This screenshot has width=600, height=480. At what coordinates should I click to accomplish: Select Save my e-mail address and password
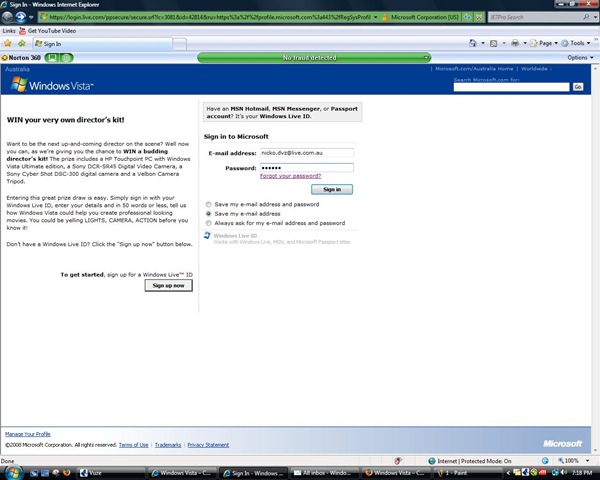pyautogui.click(x=209, y=204)
